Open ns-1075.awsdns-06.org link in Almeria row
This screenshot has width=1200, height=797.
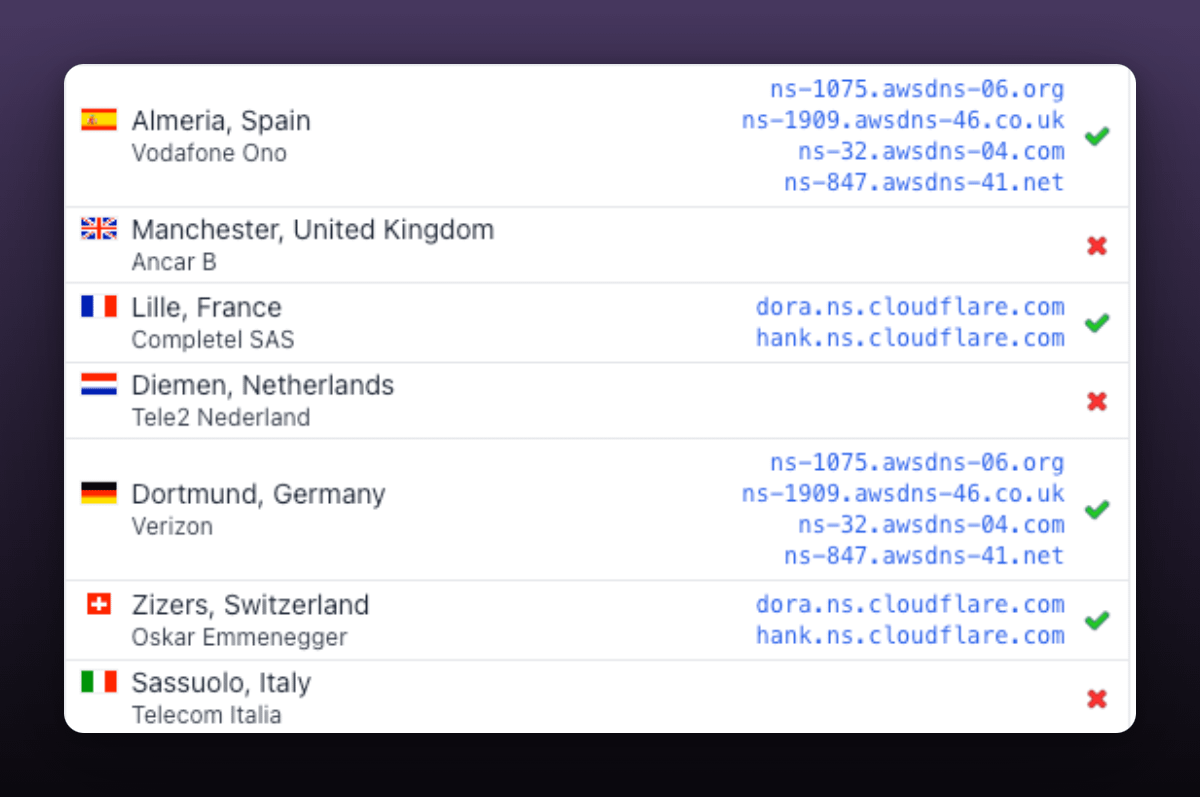click(916, 89)
